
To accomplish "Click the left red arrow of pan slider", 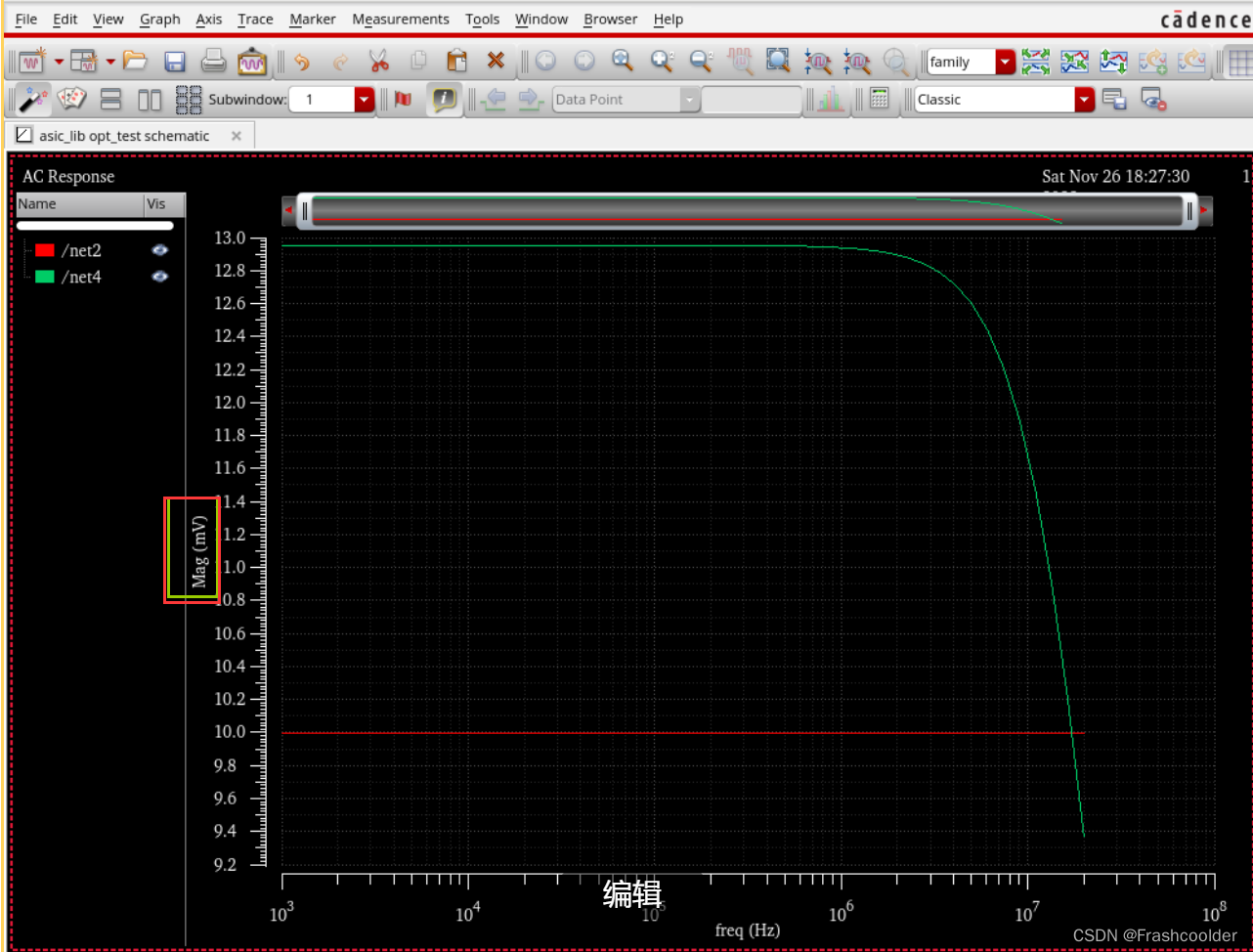I will point(288,210).
